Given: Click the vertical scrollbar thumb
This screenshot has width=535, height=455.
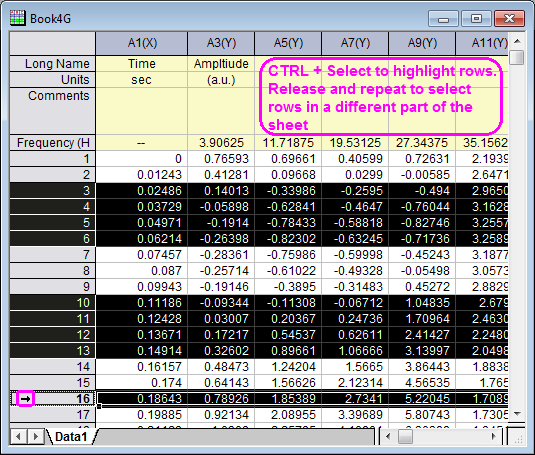Looking at the screenshot, I should coord(517,57).
